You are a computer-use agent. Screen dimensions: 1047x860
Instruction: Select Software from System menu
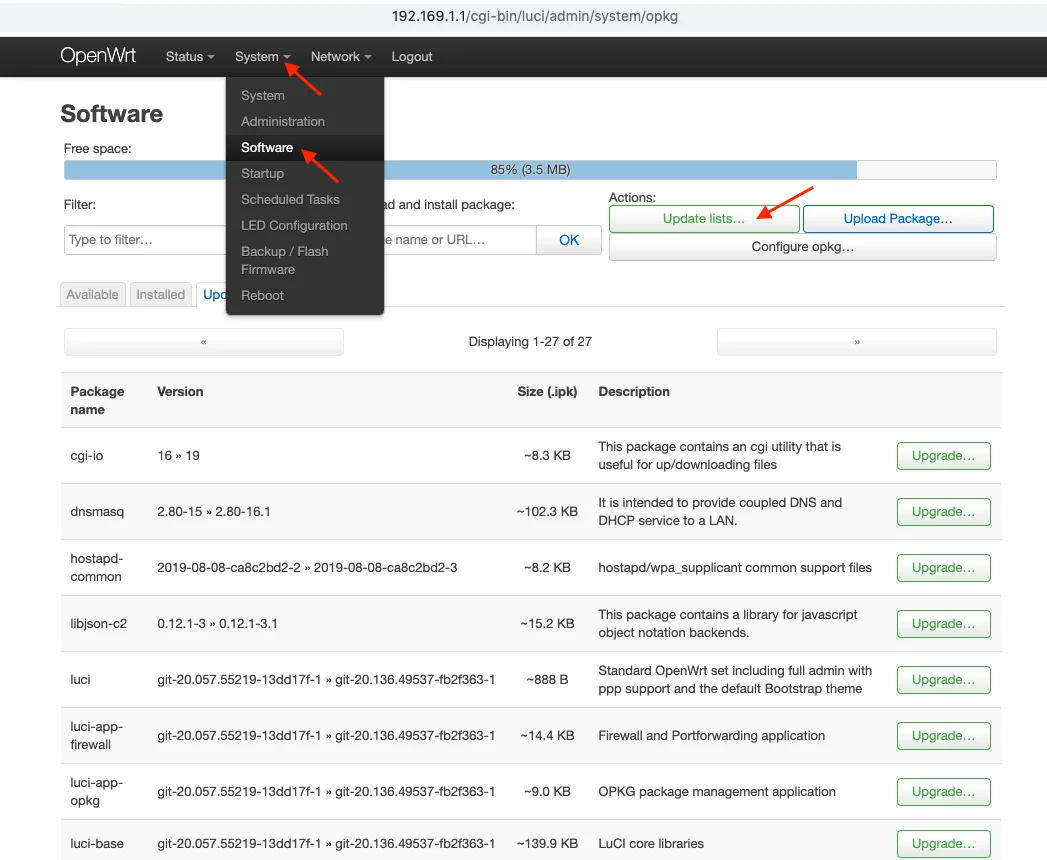(x=267, y=147)
